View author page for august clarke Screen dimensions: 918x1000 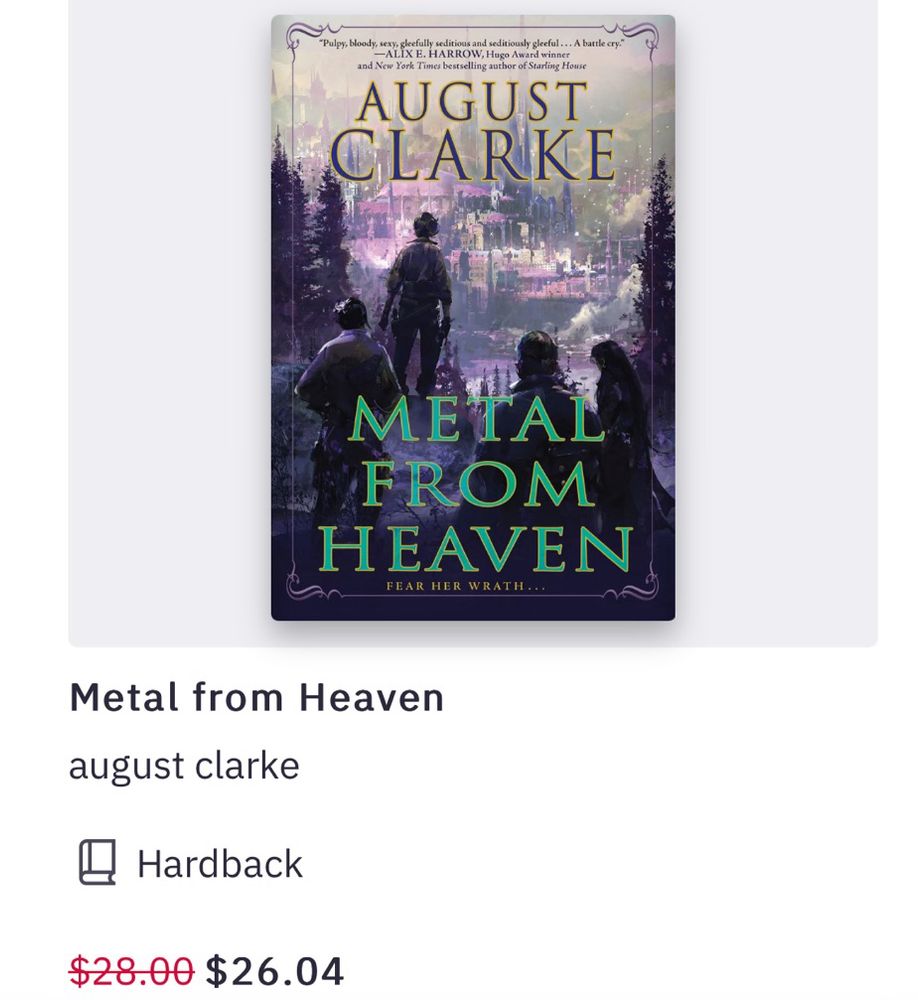pos(184,766)
